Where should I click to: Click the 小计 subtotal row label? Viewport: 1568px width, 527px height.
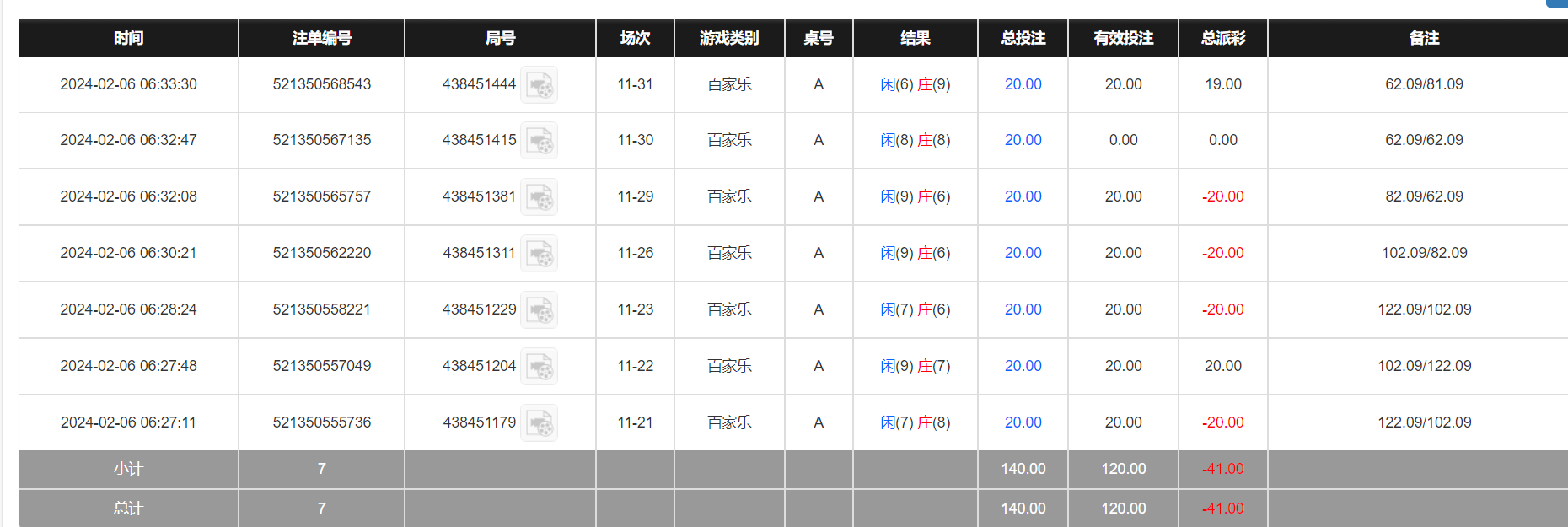128,469
